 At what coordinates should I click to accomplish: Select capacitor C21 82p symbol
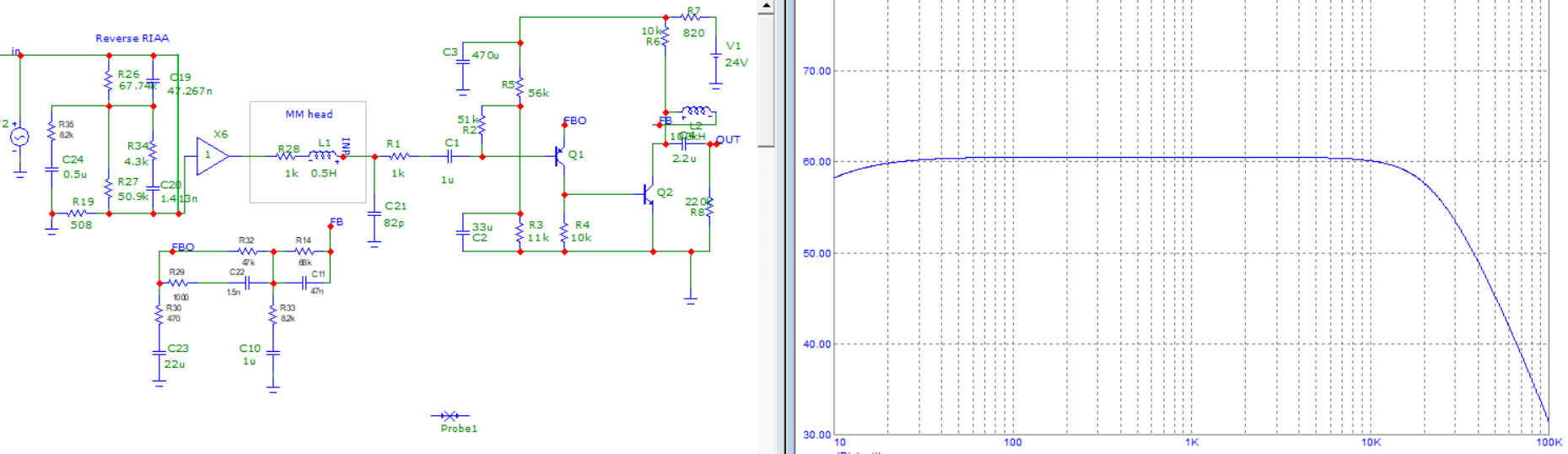tap(374, 214)
